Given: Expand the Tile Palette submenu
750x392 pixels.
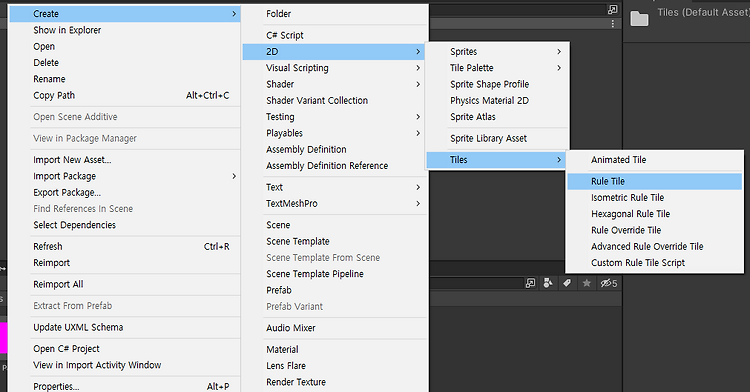Looking at the screenshot, I should (x=497, y=68).
